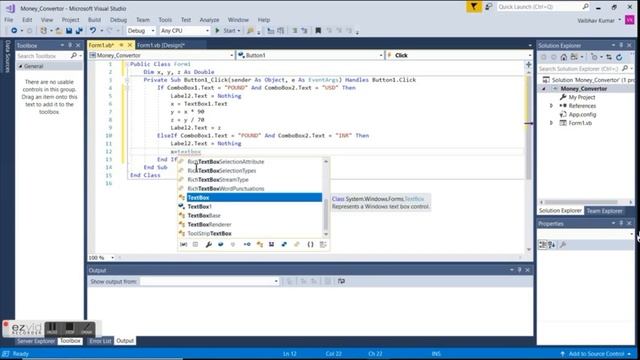Viewport: 640px width, 360px height.
Task: Click the IntelliSense list scrollbar thumb
Action: click(326, 215)
